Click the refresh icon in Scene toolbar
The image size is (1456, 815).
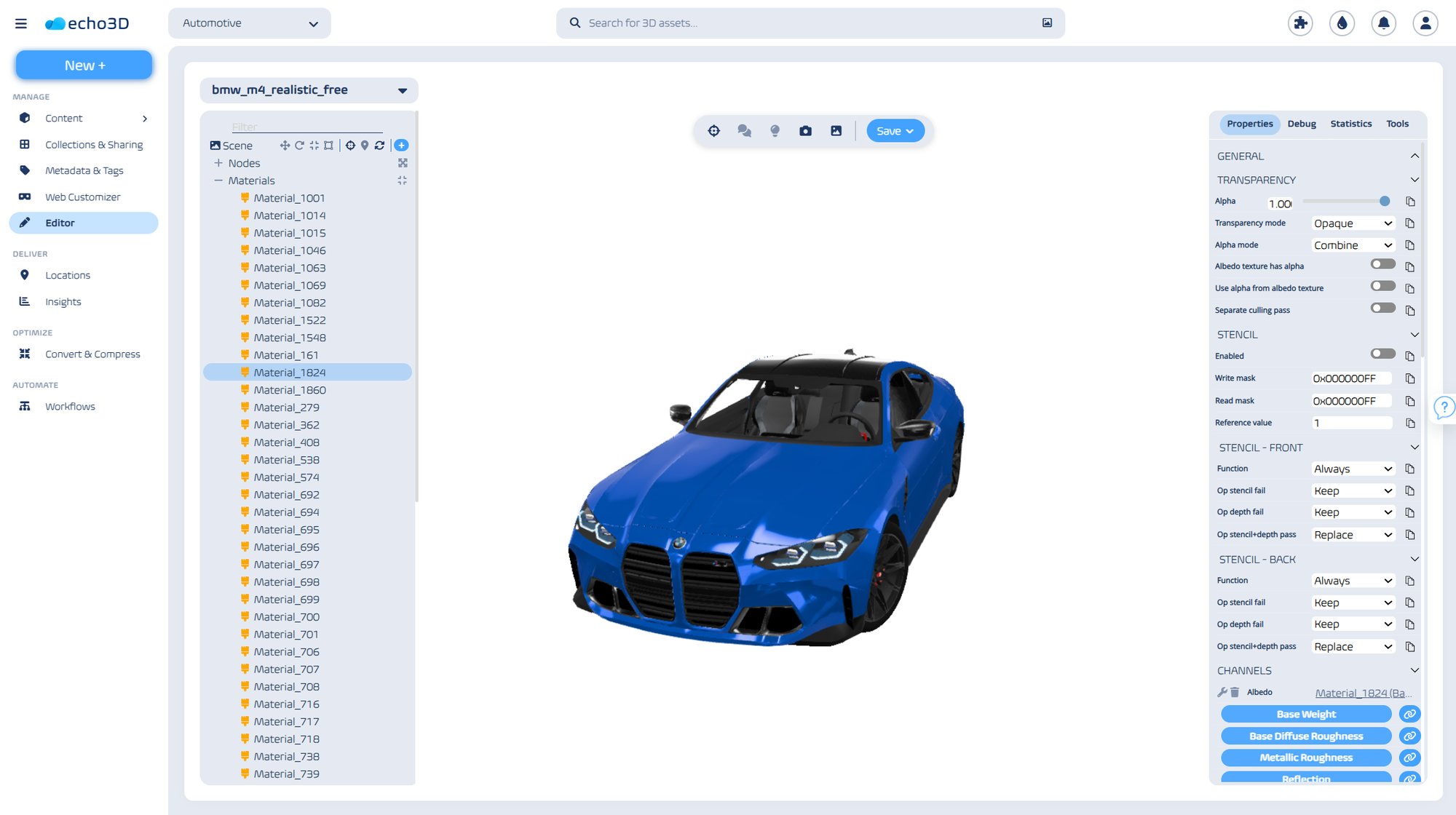[379, 146]
